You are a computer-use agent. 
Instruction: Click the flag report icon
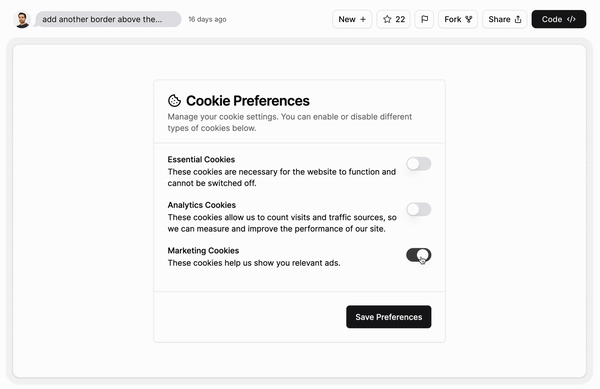coord(424,19)
